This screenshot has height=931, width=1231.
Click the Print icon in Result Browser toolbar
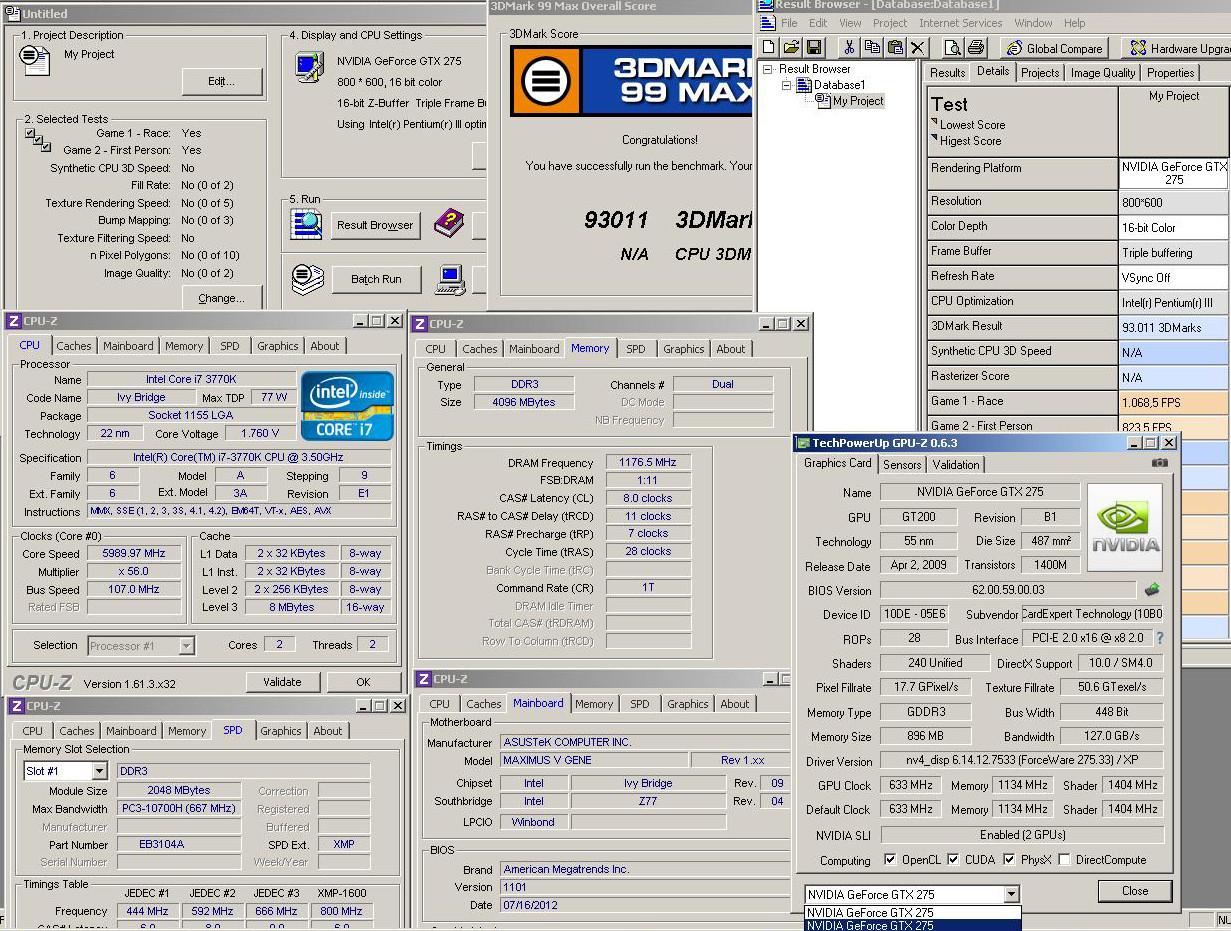[976, 47]
